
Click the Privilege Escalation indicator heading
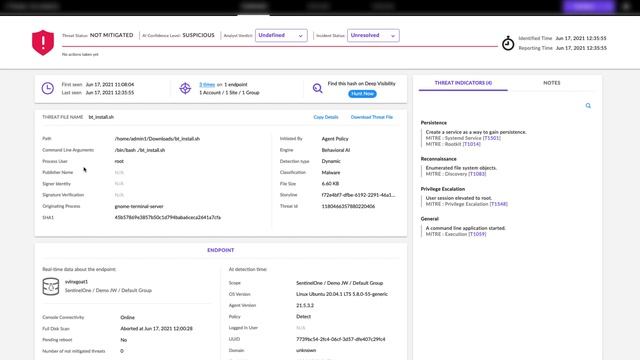click(443, 189)
